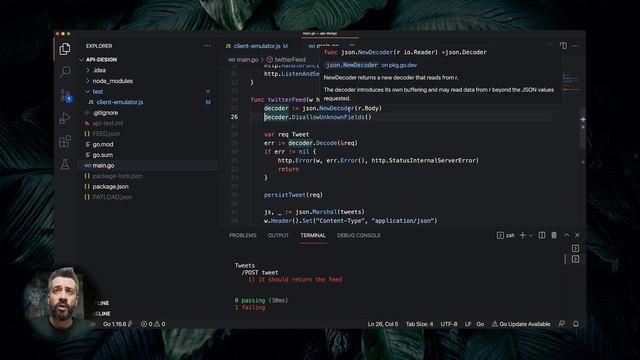Open the go.mod file
The image size is (640, 360).
tap(102, 144)
